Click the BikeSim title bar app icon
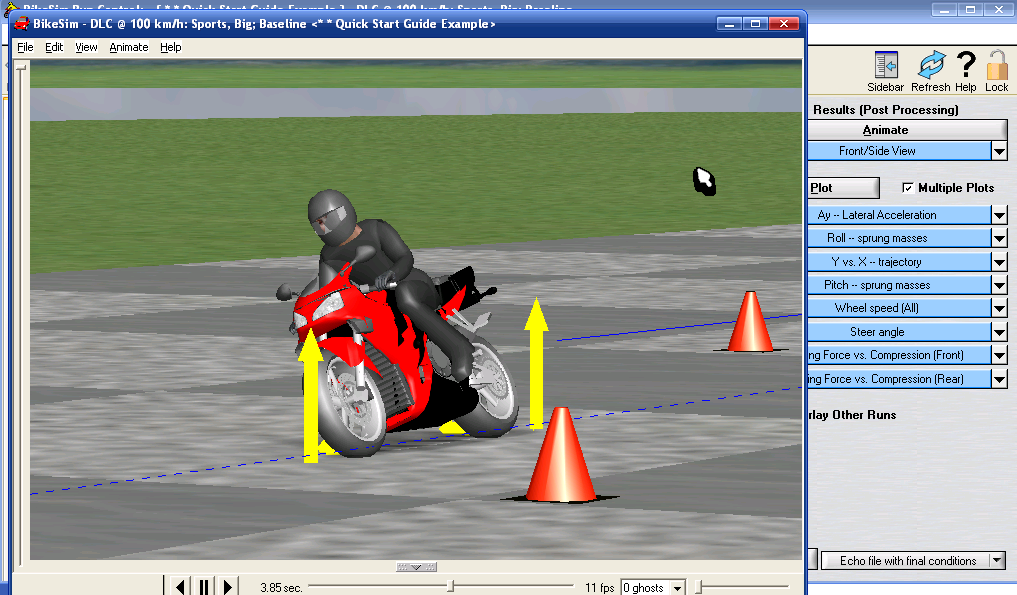Image resolution: width=1017 pixels, height=595 pixels. [x=21, y=24]
